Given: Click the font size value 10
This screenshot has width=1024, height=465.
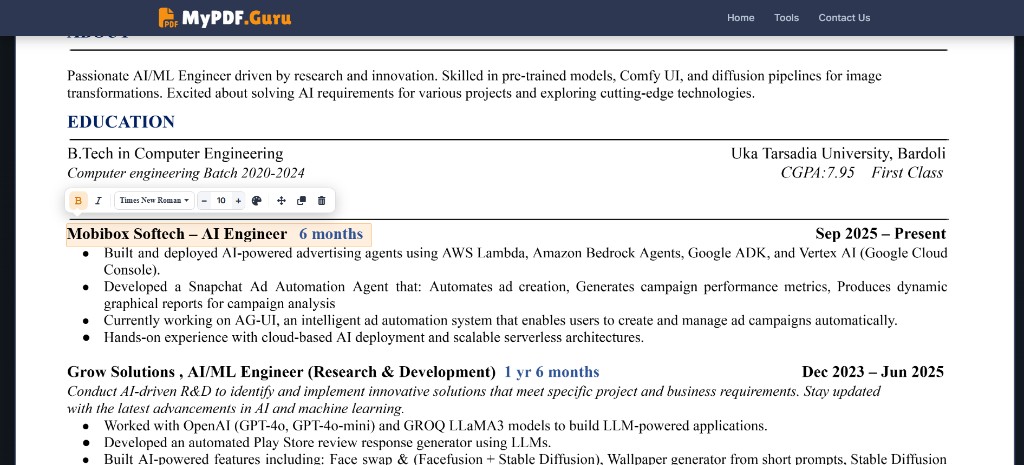Looking at the screenshot, I should [221, 200].
